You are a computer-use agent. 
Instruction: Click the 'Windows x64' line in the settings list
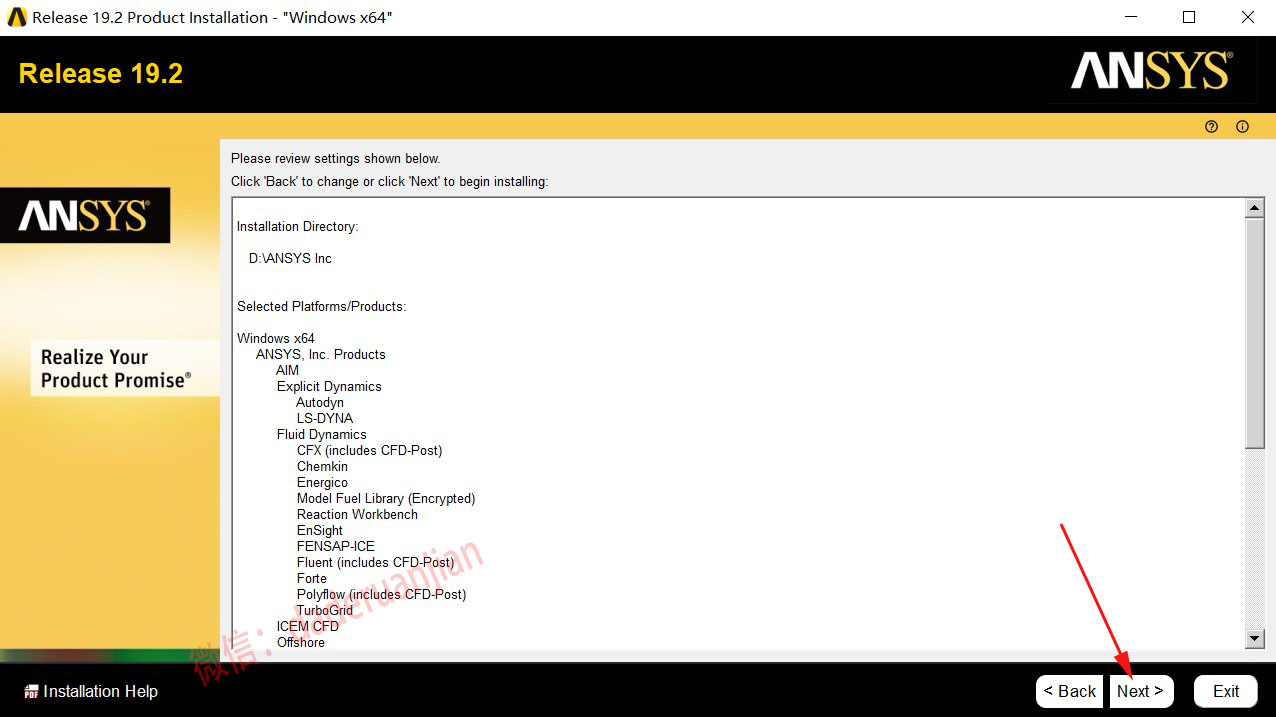pos(276,339)
